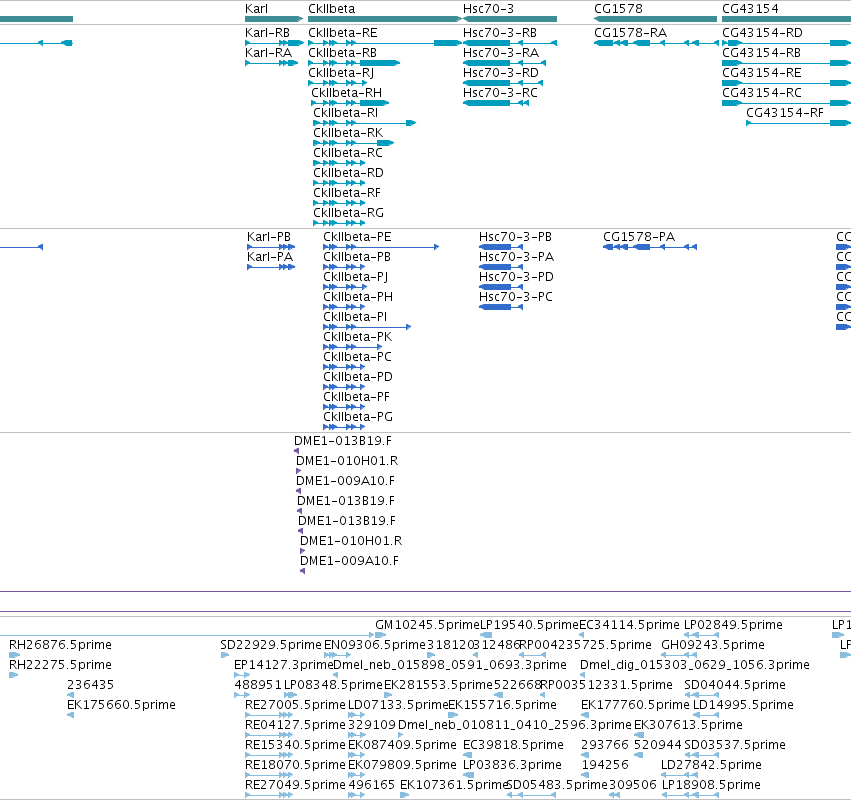This screenshot has width=851, height=800.
Task: Pick EST LP18908.5prime
Action: pos(710,786)
